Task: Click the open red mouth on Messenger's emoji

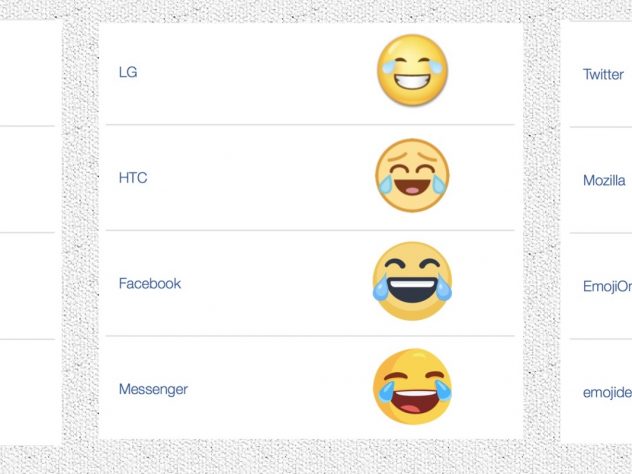Action: click(412, 402)
